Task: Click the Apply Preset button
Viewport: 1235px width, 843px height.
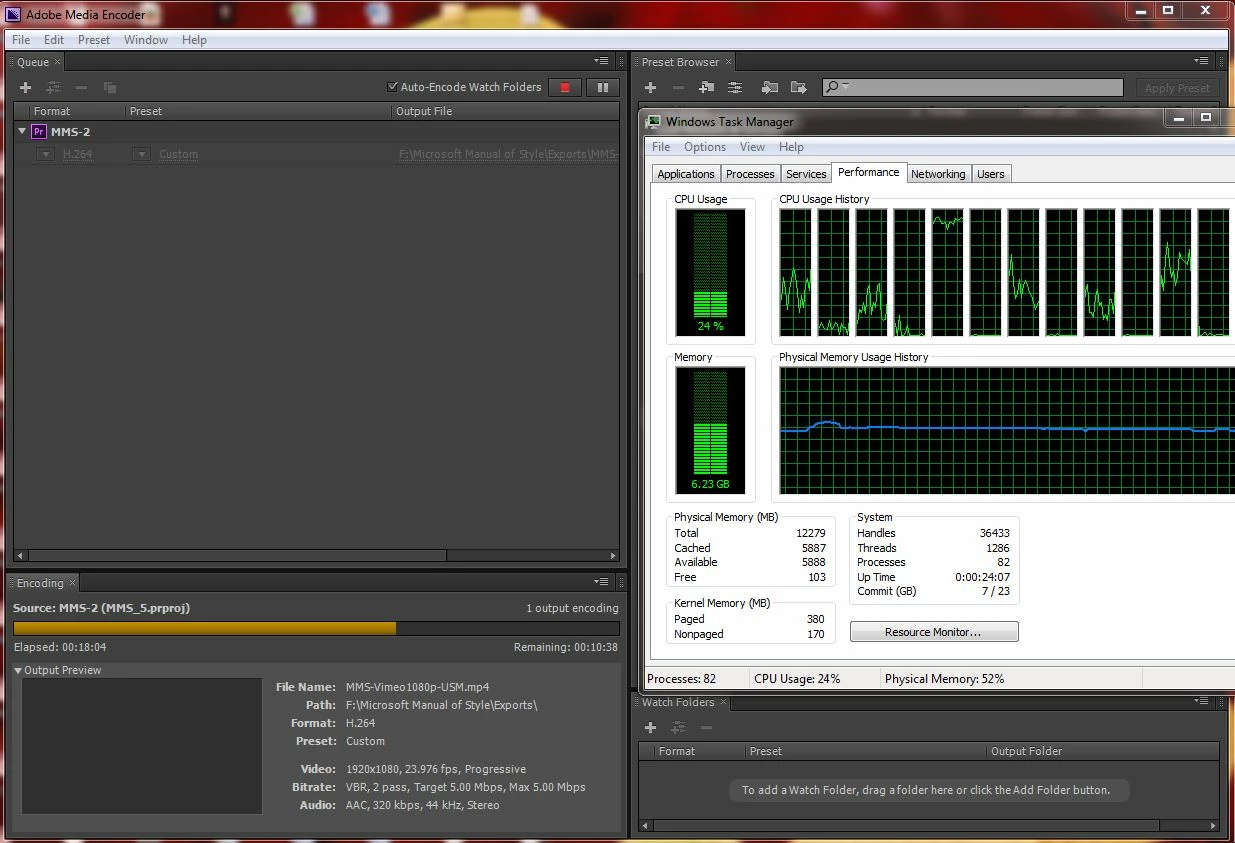Action: [x=1177, y=88]
